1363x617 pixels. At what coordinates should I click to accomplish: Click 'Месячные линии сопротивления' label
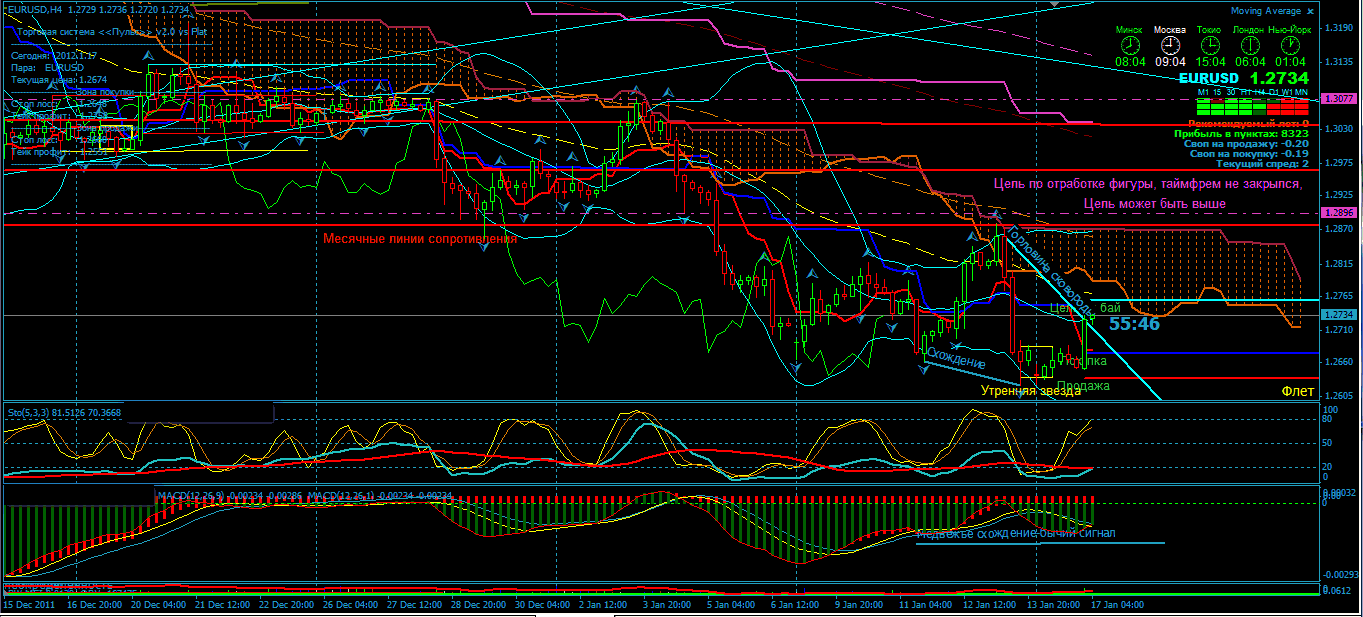[x=420, y=239]
